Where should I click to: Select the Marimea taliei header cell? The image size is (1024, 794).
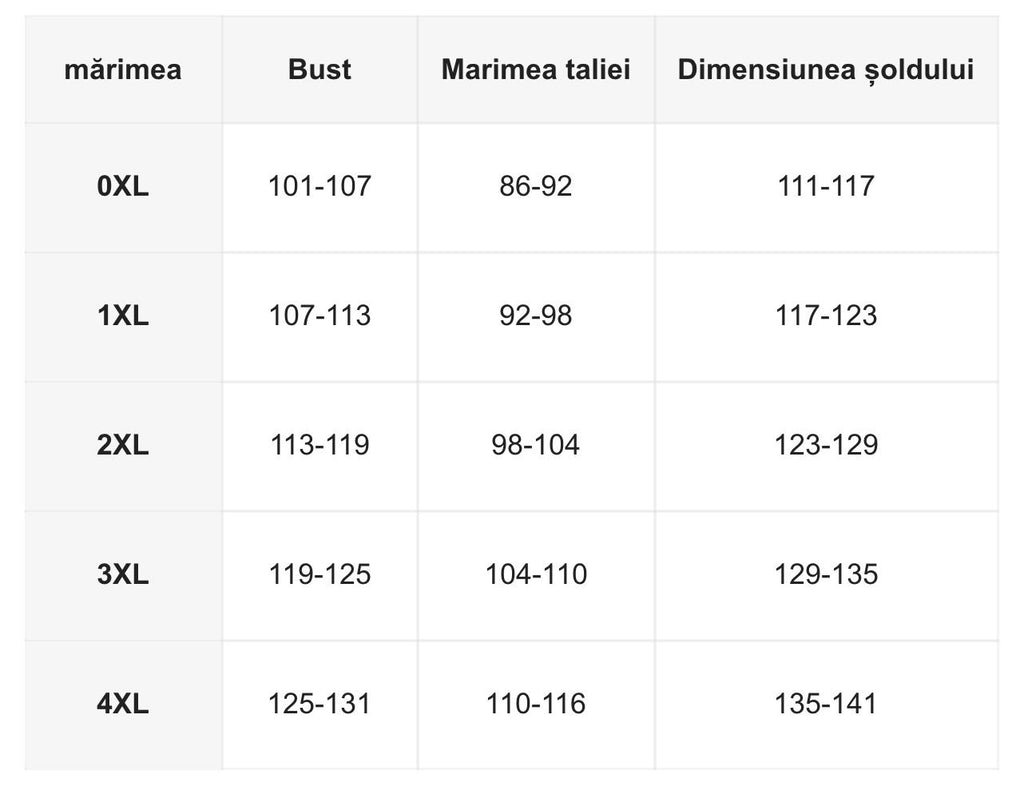(536, 70)
